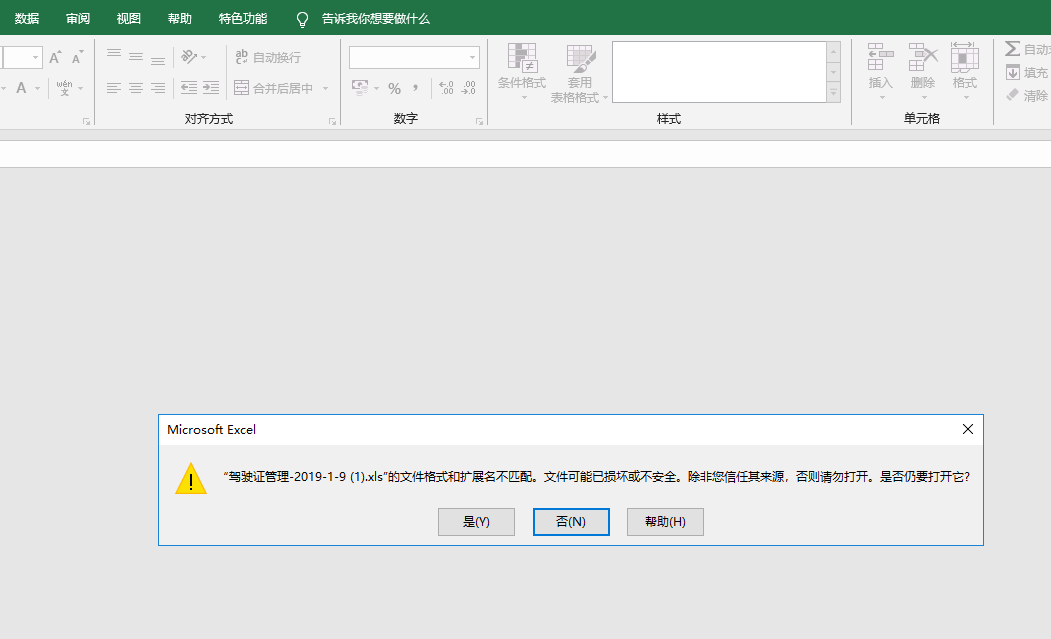The height and width of the screenshot is (639, 1051).
Task: Click the lightbulb Tell Me icon
Action: 302,19
